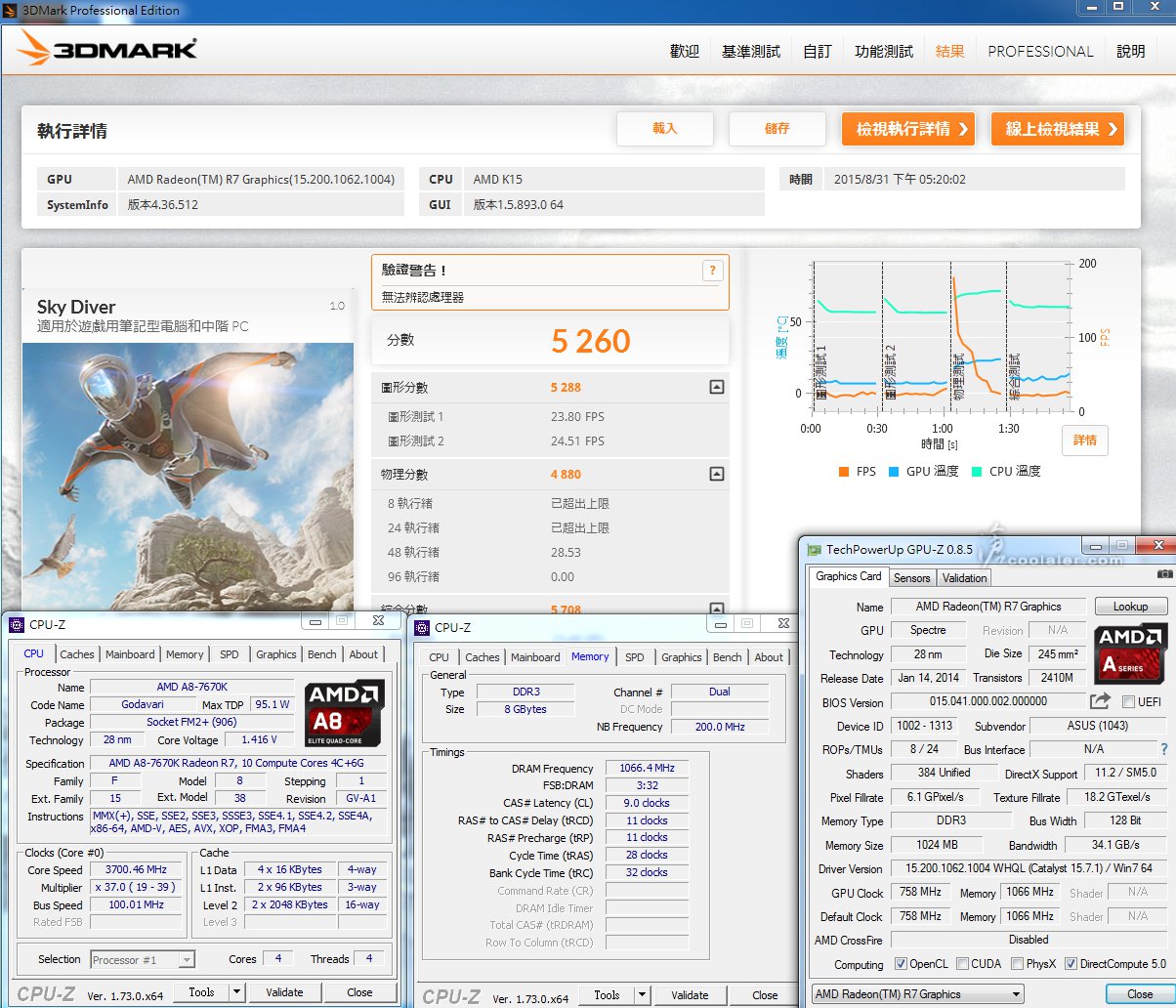Image resolution: width=1176 pixels, height=1008 pixels.
Task: Click the Close button in GPU-Z
Action: [x=1140, y=994]
